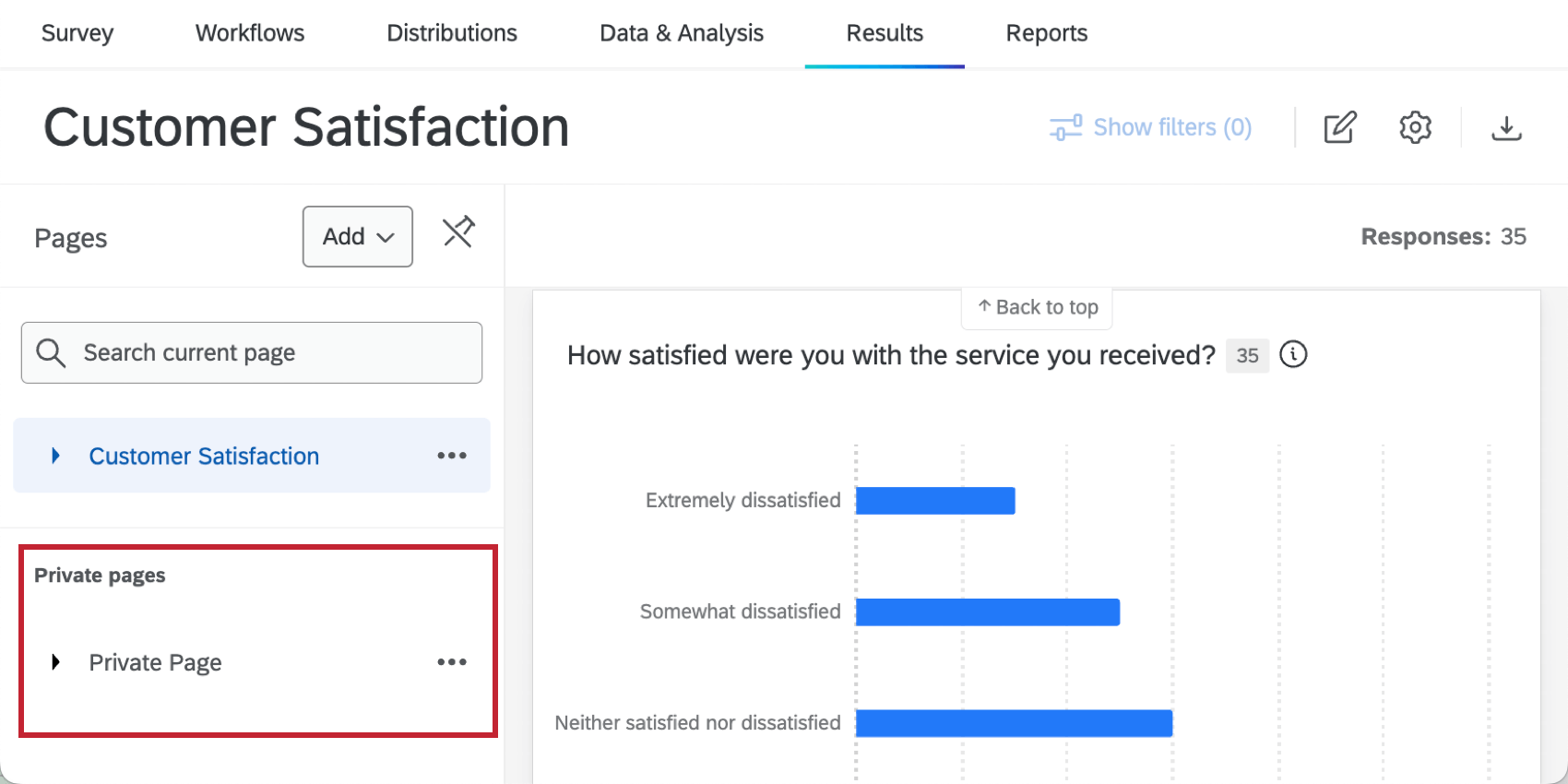Click the search magnifier in Pages panel
Screen dimensions: 1568x784
tap(51, 352)
